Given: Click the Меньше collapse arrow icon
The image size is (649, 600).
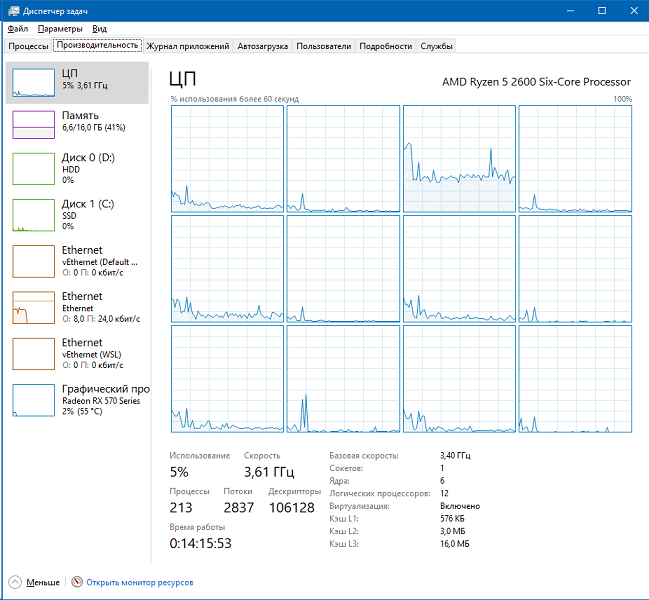Looking at the screenshot, I should tap(15, 582).
